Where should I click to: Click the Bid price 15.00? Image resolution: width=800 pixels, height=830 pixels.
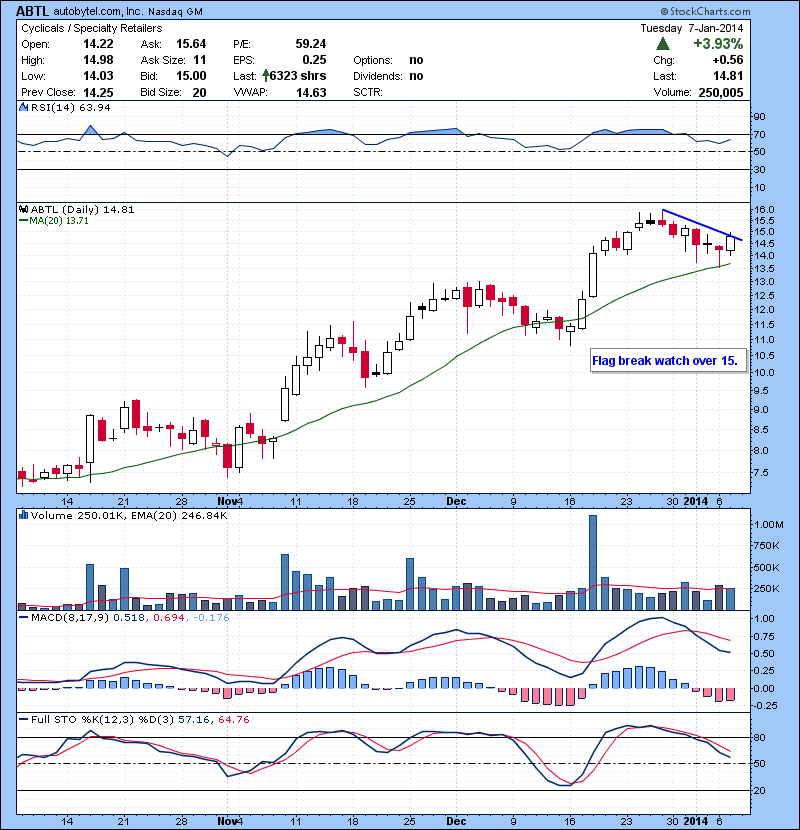[x=191, y=76]
